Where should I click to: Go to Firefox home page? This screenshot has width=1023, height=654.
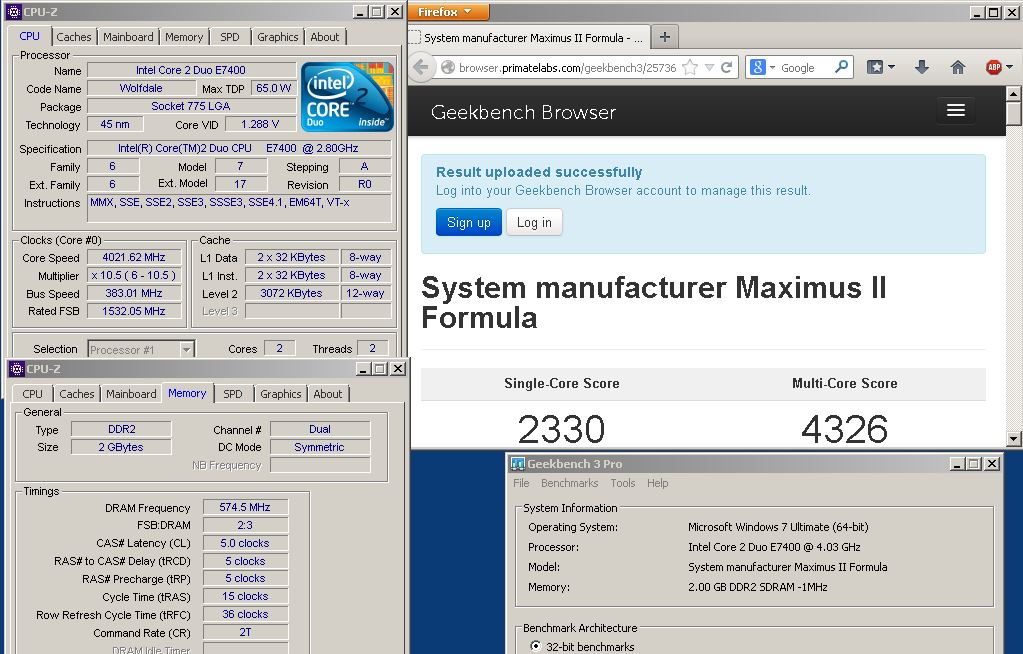[x=957, y=67]
